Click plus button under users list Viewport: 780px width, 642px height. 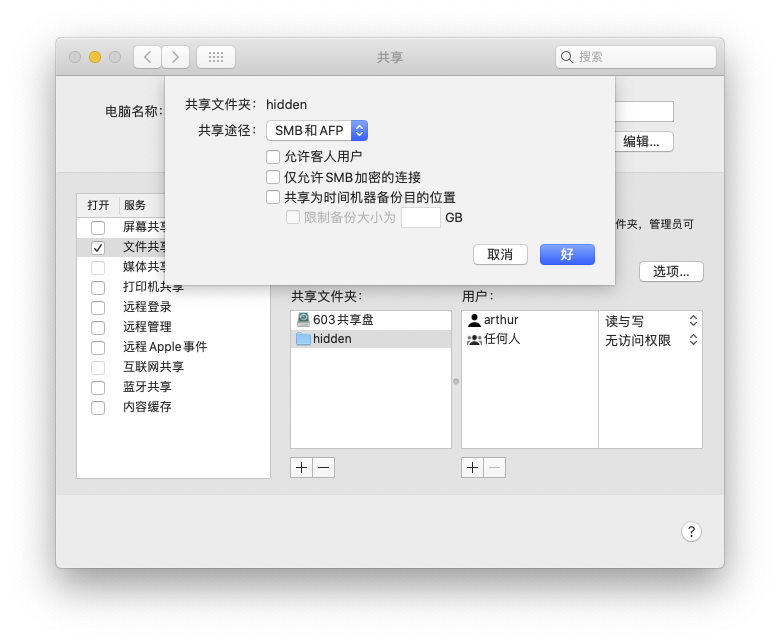[x=473, y=467]
